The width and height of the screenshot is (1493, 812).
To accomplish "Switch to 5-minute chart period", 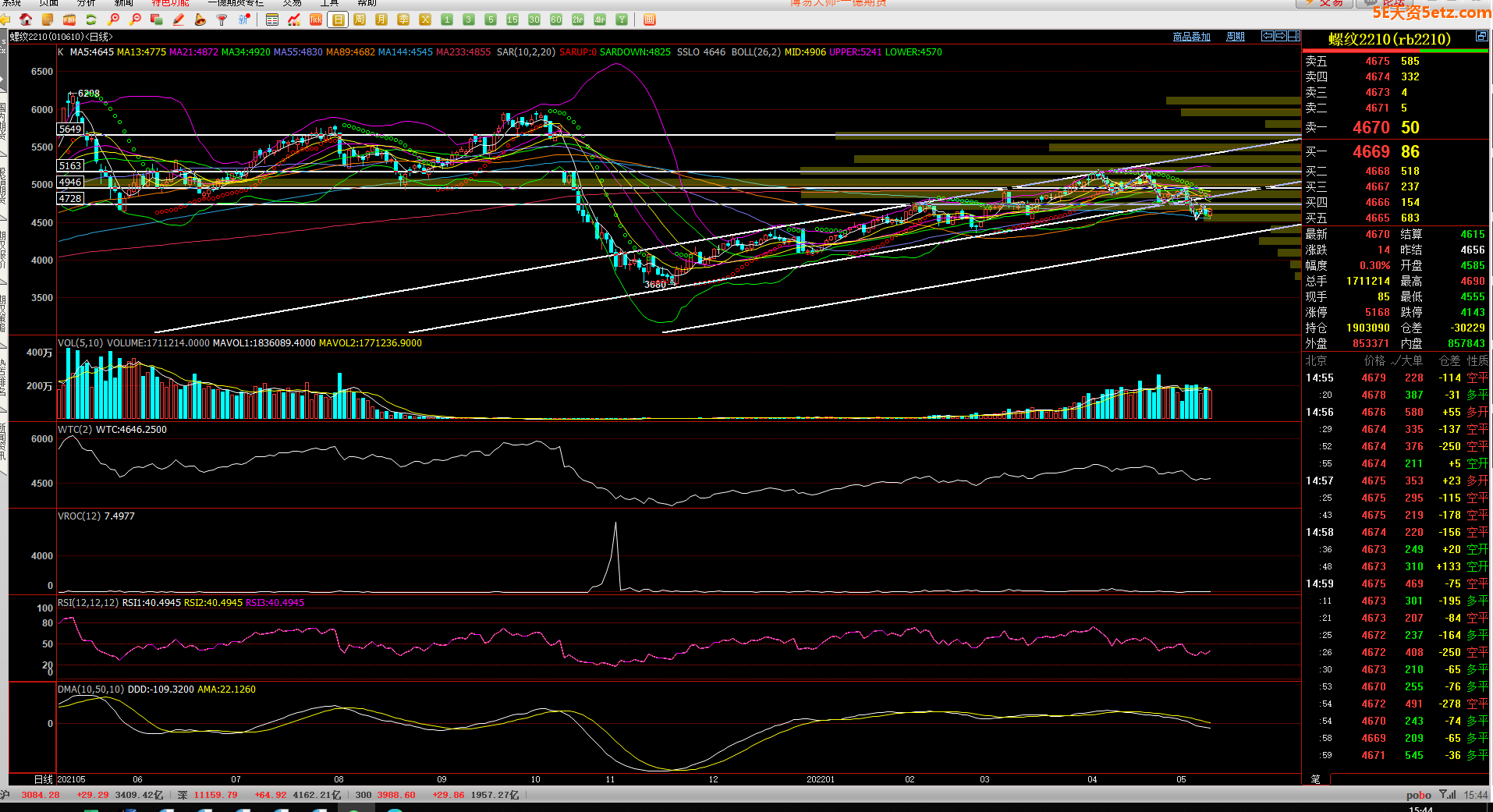I will 491,20.
